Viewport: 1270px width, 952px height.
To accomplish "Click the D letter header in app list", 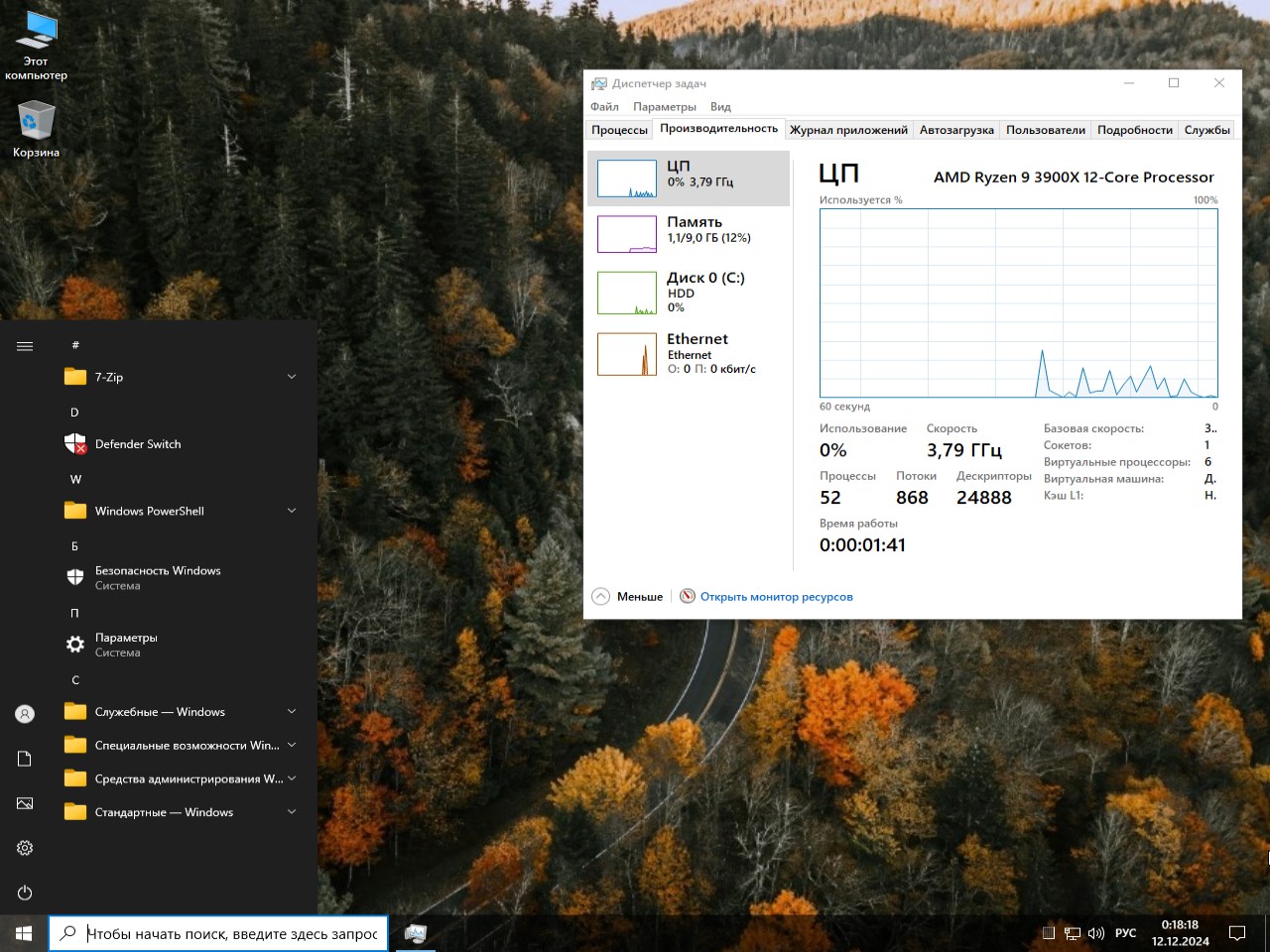I will click(74, 412).
